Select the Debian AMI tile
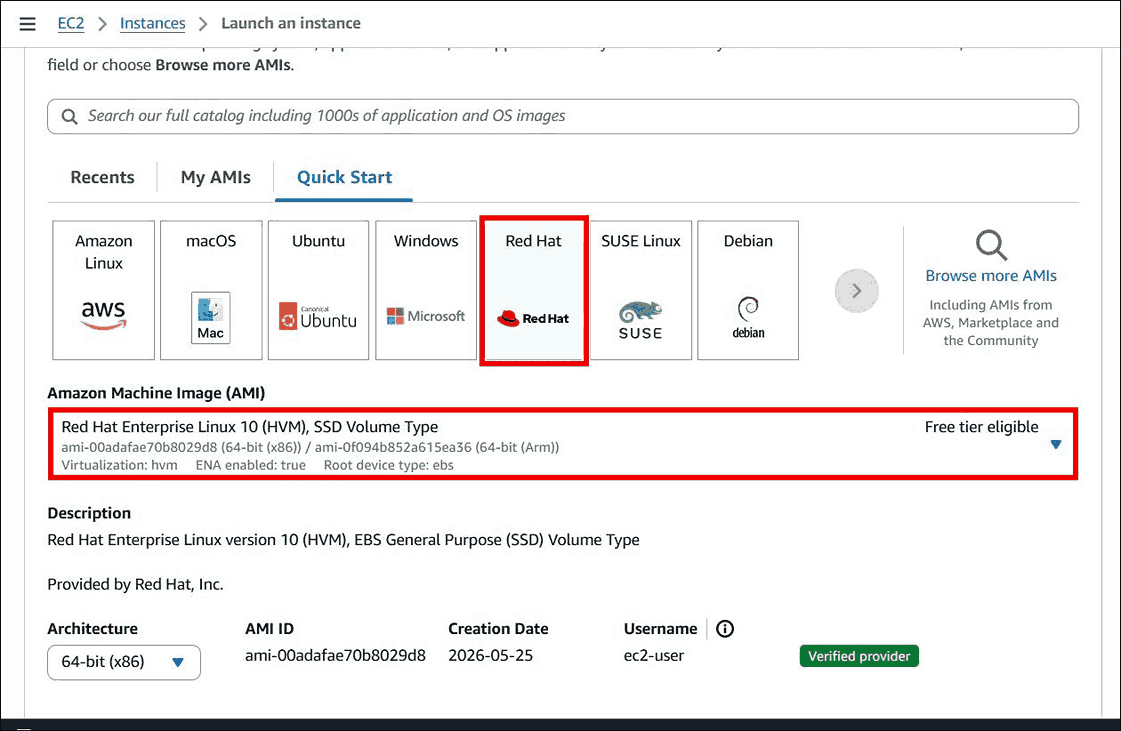The width and height of the screenshot is (1121, 731). point(748,290)
